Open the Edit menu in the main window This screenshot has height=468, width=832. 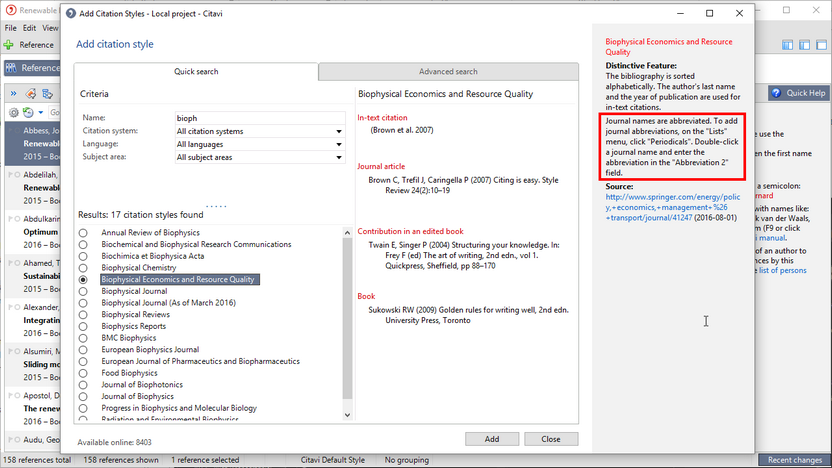pyautogui.click(x=29, y=28)
